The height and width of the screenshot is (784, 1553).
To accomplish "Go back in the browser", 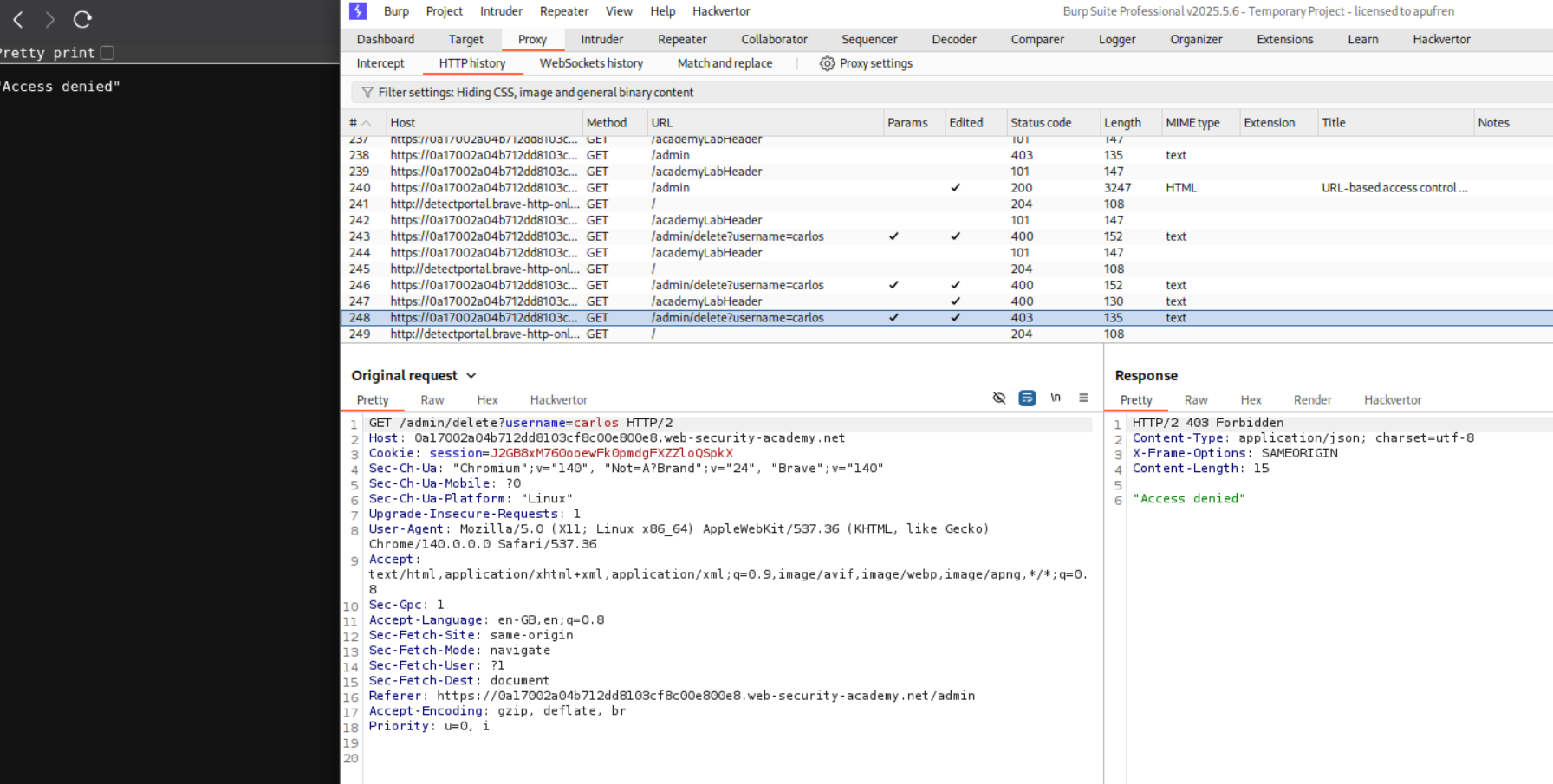I will click(x=18, y=19).
